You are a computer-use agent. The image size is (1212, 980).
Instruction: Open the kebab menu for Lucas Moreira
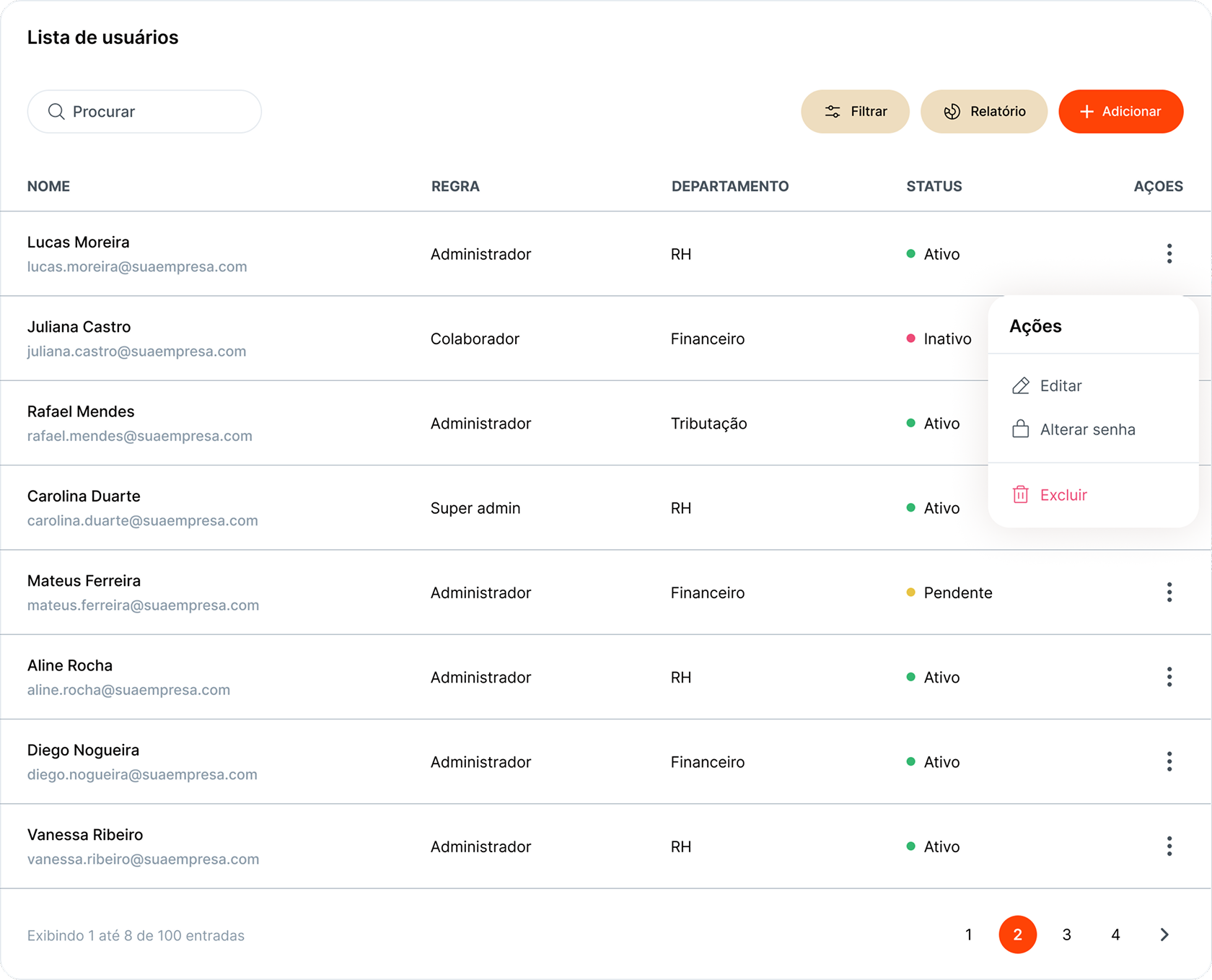[x=1169, y=253]
